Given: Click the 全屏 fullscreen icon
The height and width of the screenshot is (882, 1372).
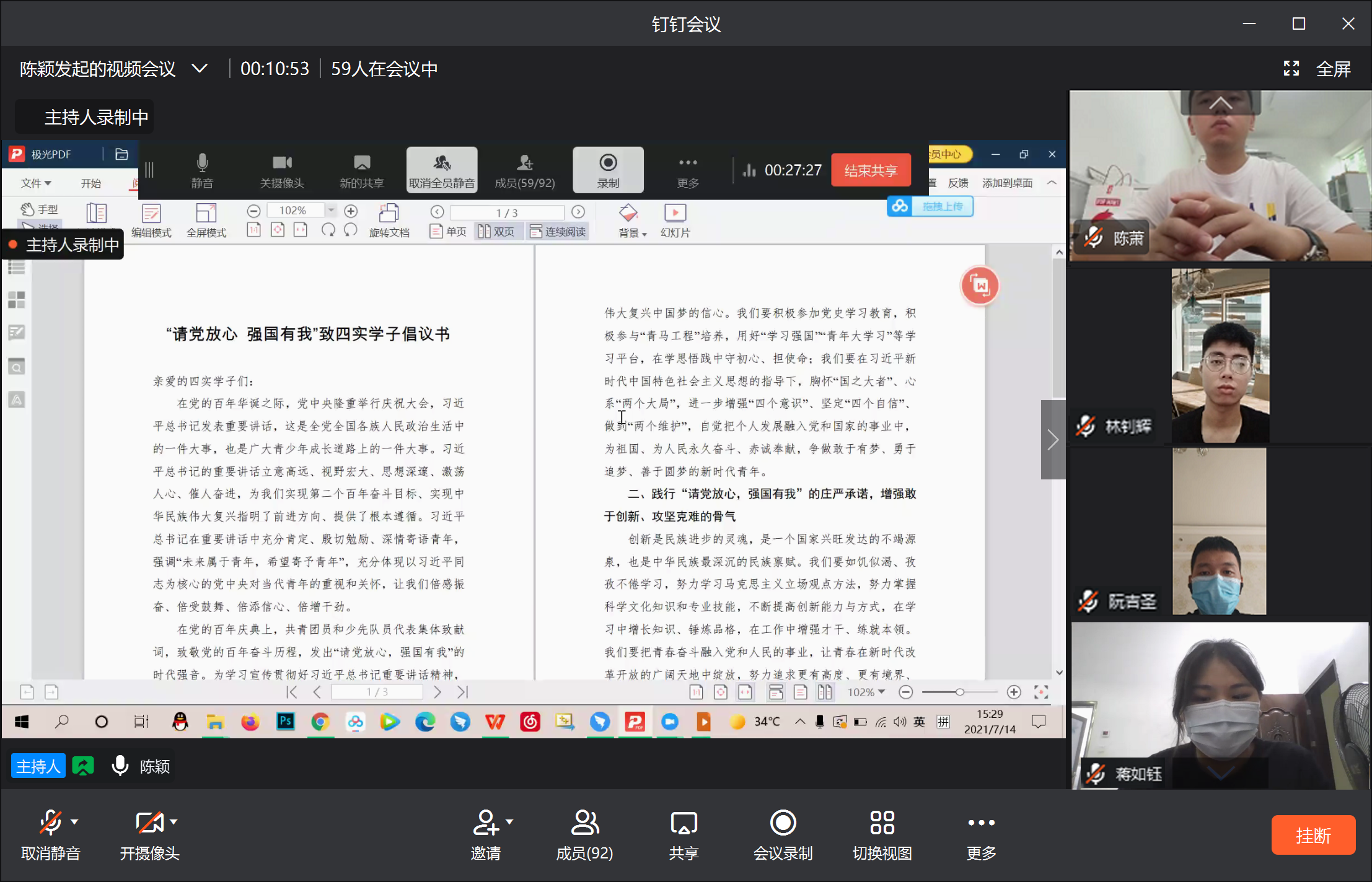Looking at the screenshot, I should pyautogui.click(x=1291, y=69).
